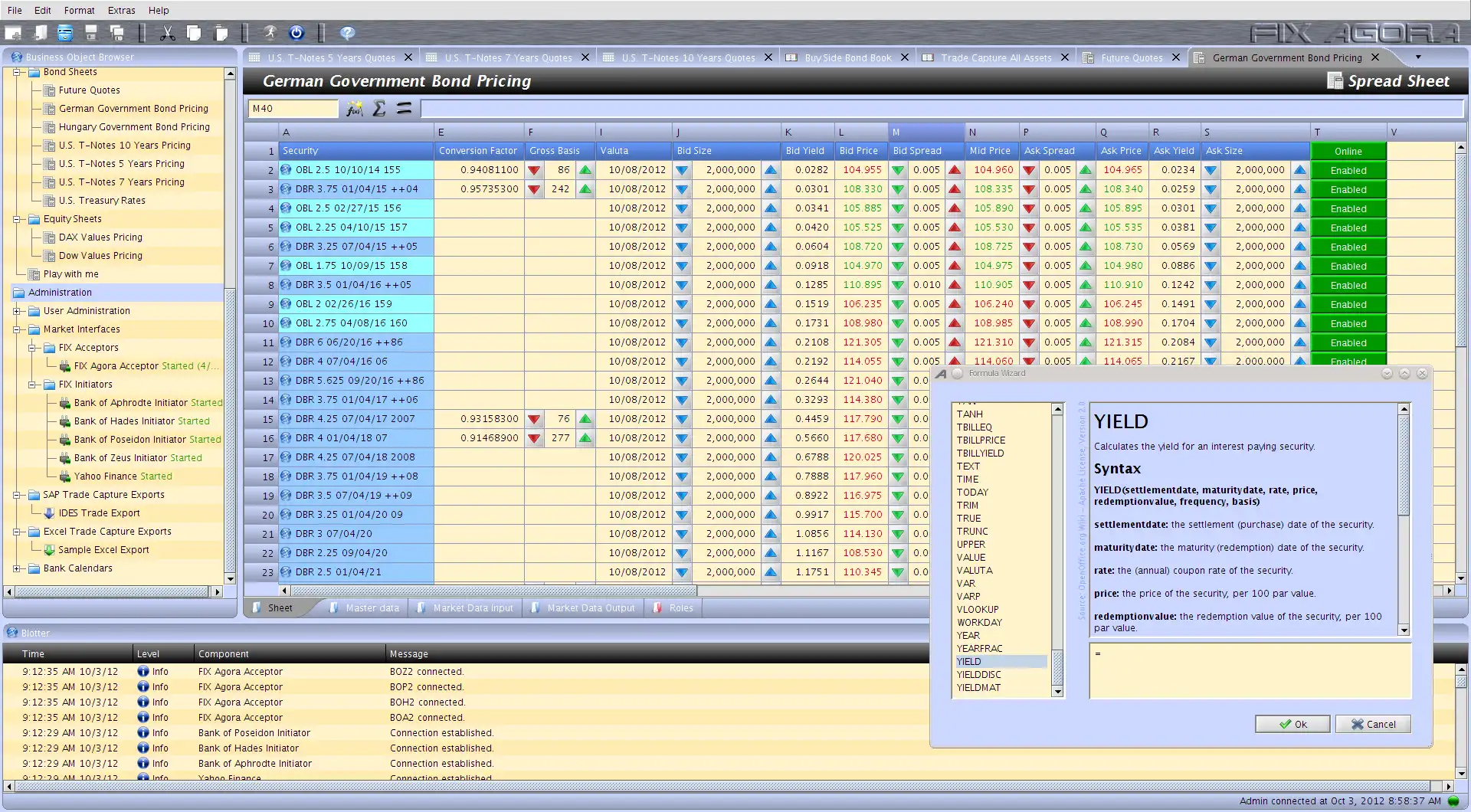Open the Extras menu
Screen dimensions: 1471x812
pyautogui.click(x=121, y=10)
